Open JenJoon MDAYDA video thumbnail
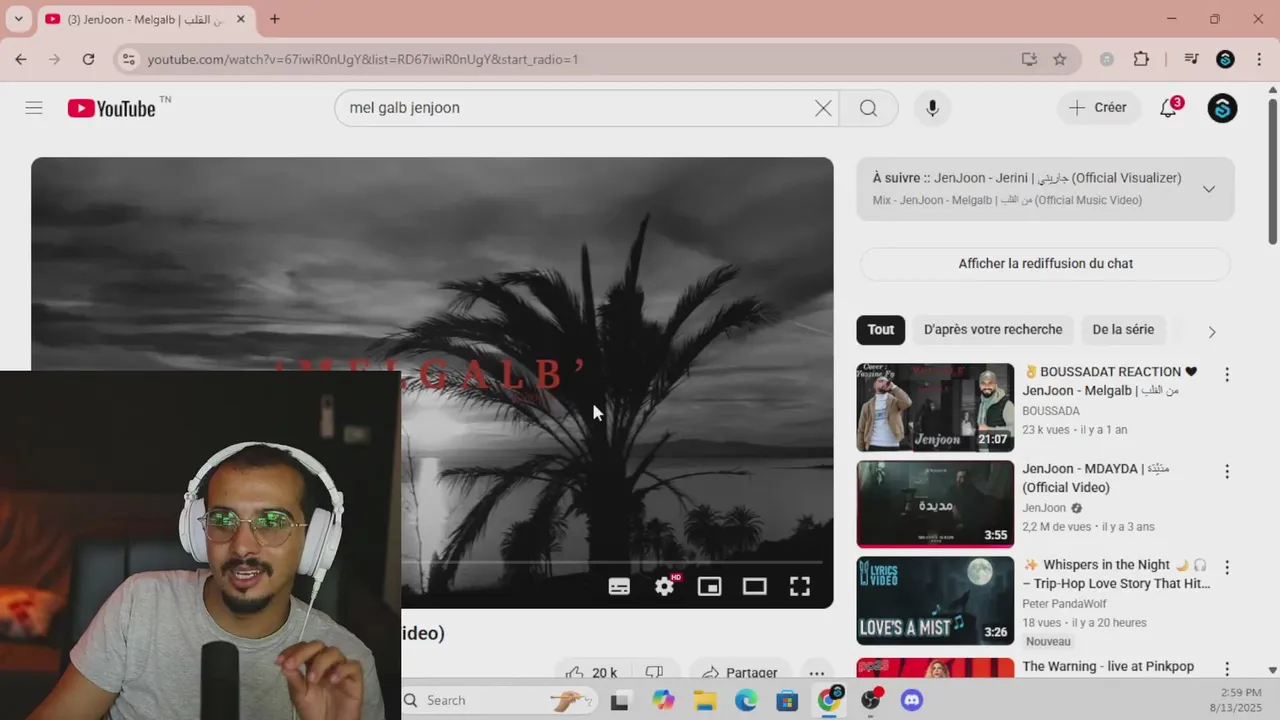1280x720 pixels. [935, 504]
